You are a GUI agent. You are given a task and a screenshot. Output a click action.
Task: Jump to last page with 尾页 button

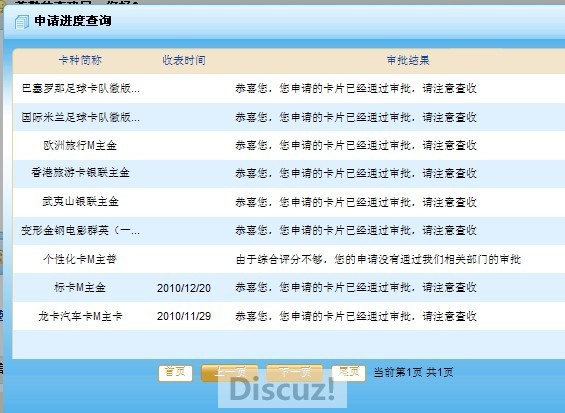point(348,373)
